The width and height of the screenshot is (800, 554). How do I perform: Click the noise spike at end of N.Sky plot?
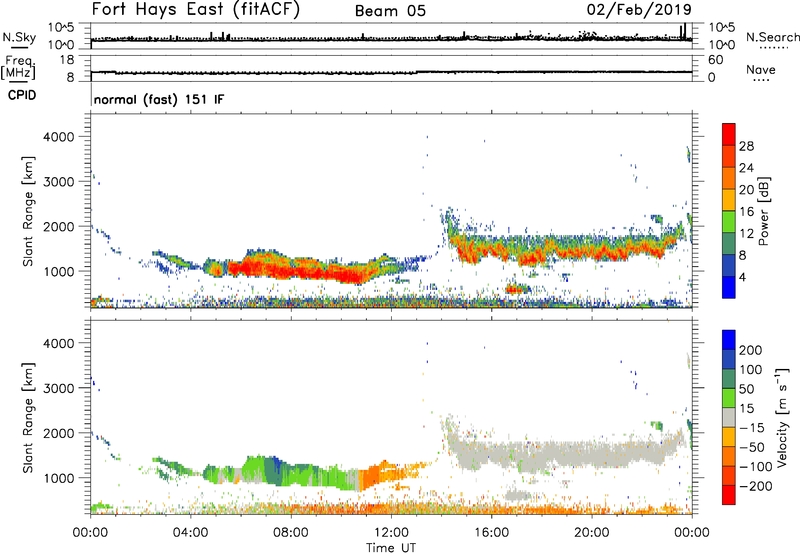[684, 31]
